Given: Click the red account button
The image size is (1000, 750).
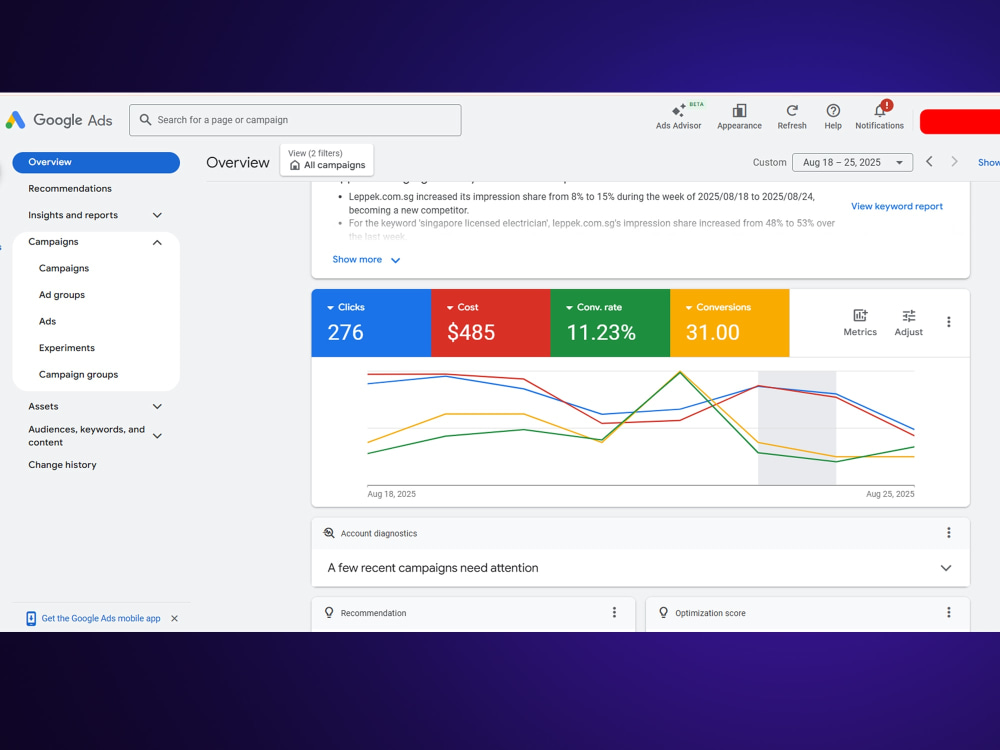Looking at the screenshot, I should pos(960,121).
